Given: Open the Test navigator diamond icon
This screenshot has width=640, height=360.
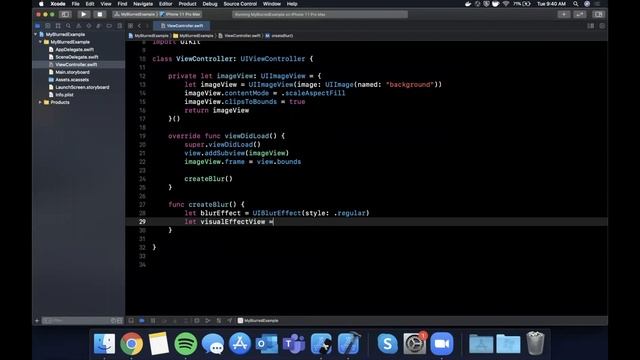Looking at the screenshot, I should point(89,26).
